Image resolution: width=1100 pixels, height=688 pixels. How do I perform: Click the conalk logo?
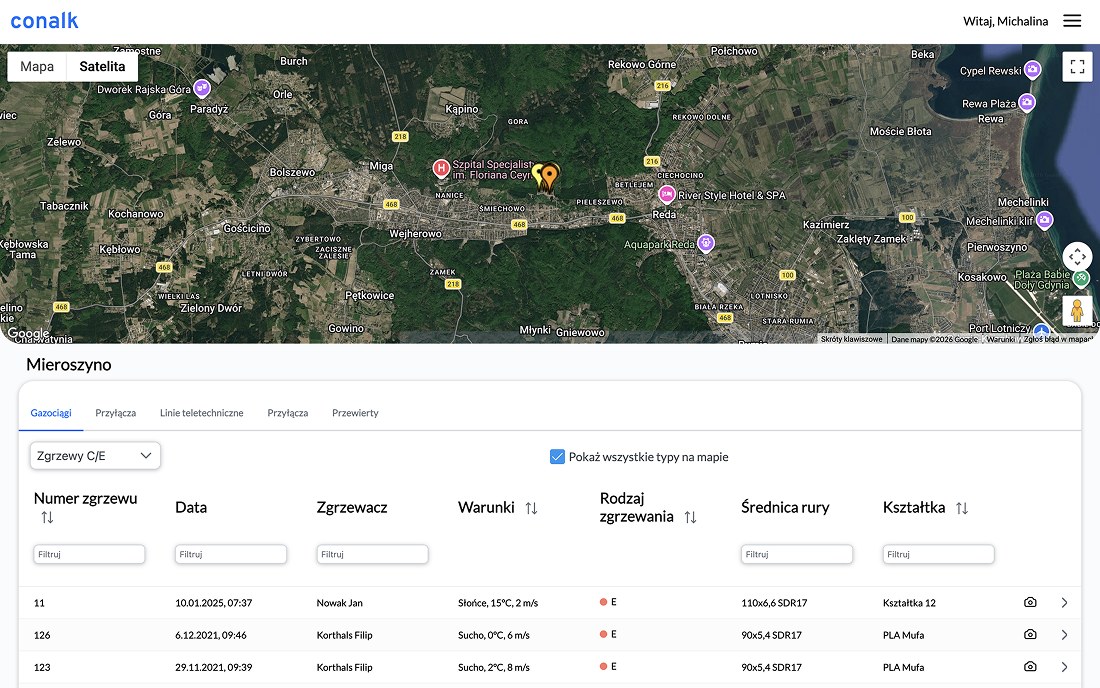point(44,21)
